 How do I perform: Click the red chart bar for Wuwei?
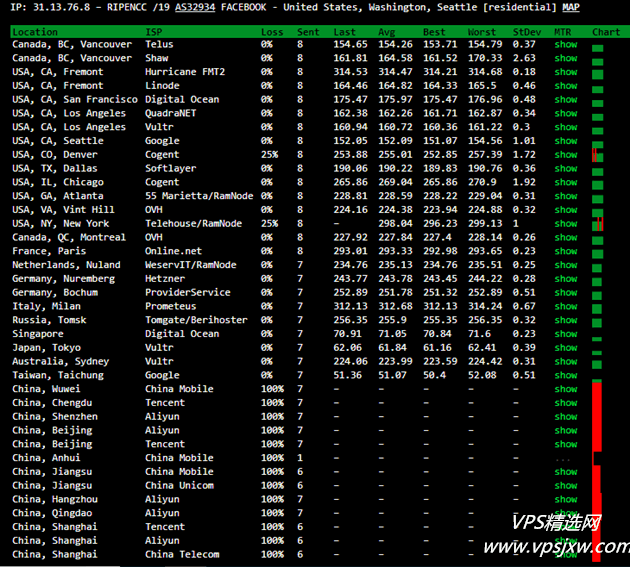pos(597,389)
